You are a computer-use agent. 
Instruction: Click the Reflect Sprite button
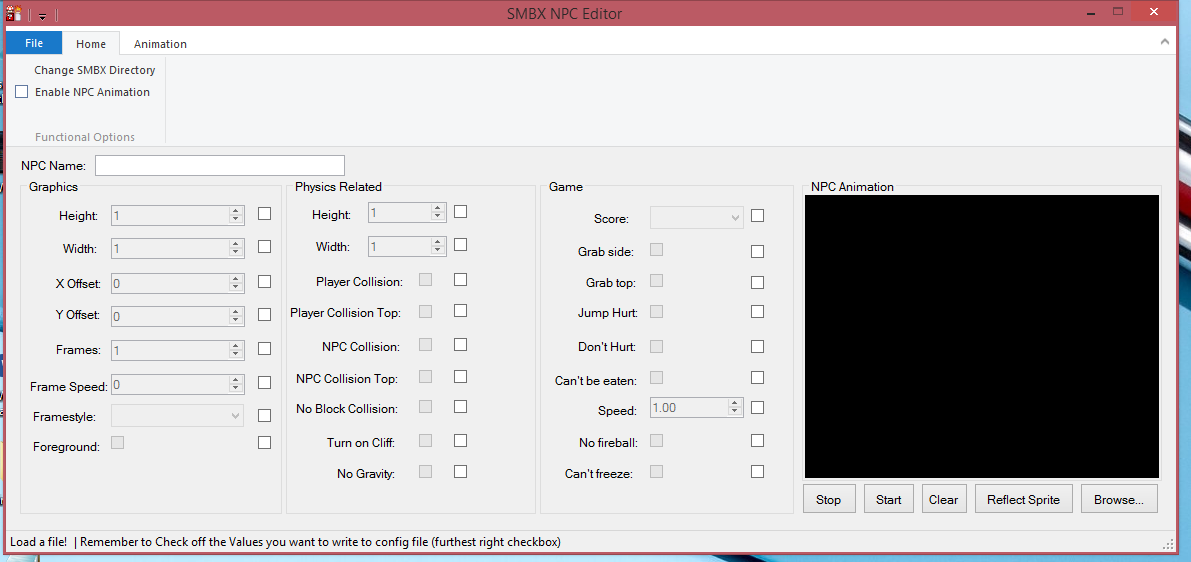coord(1023,500)
